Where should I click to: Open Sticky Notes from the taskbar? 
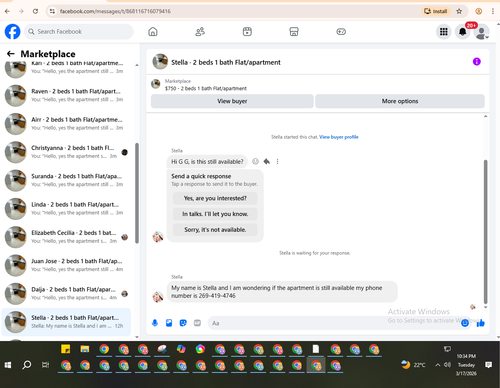[x=66, y=349]
